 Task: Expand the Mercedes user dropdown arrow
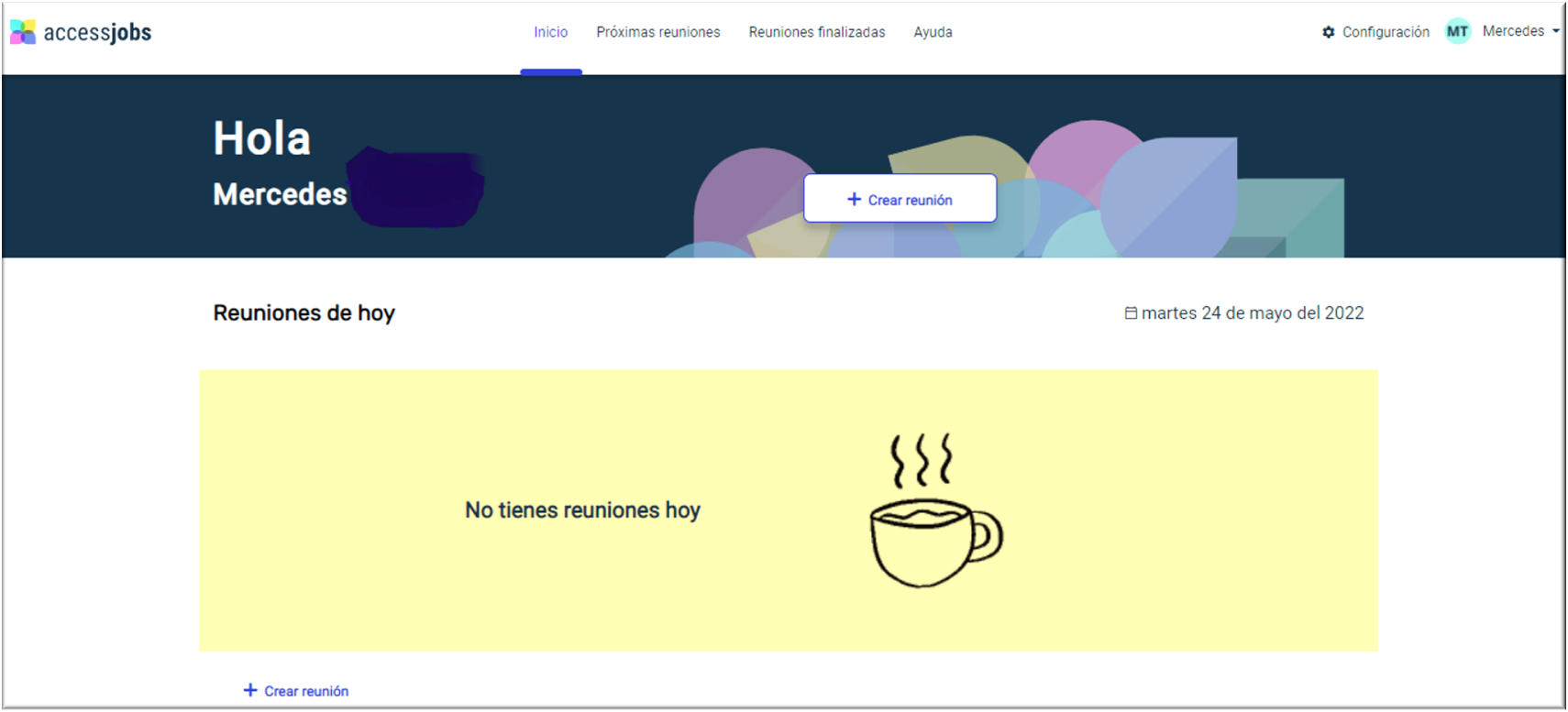click(x=1556, y=31)
